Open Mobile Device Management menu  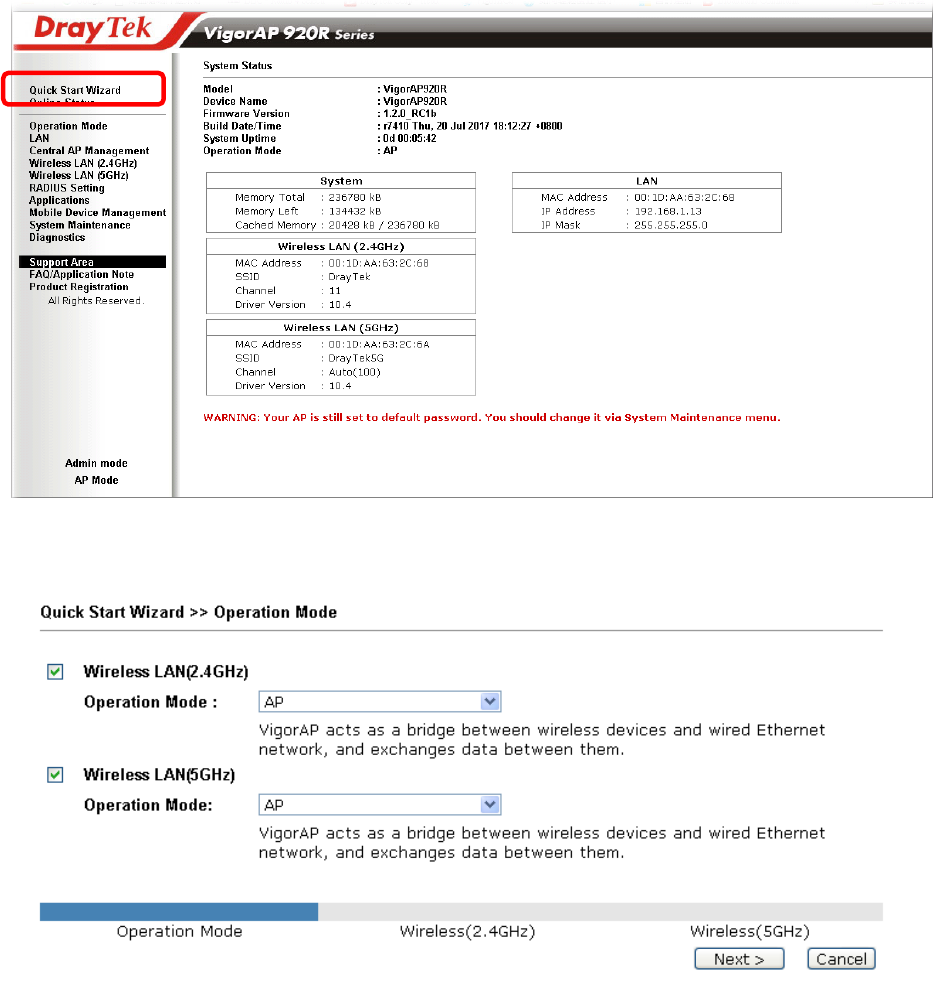point(98,213)
